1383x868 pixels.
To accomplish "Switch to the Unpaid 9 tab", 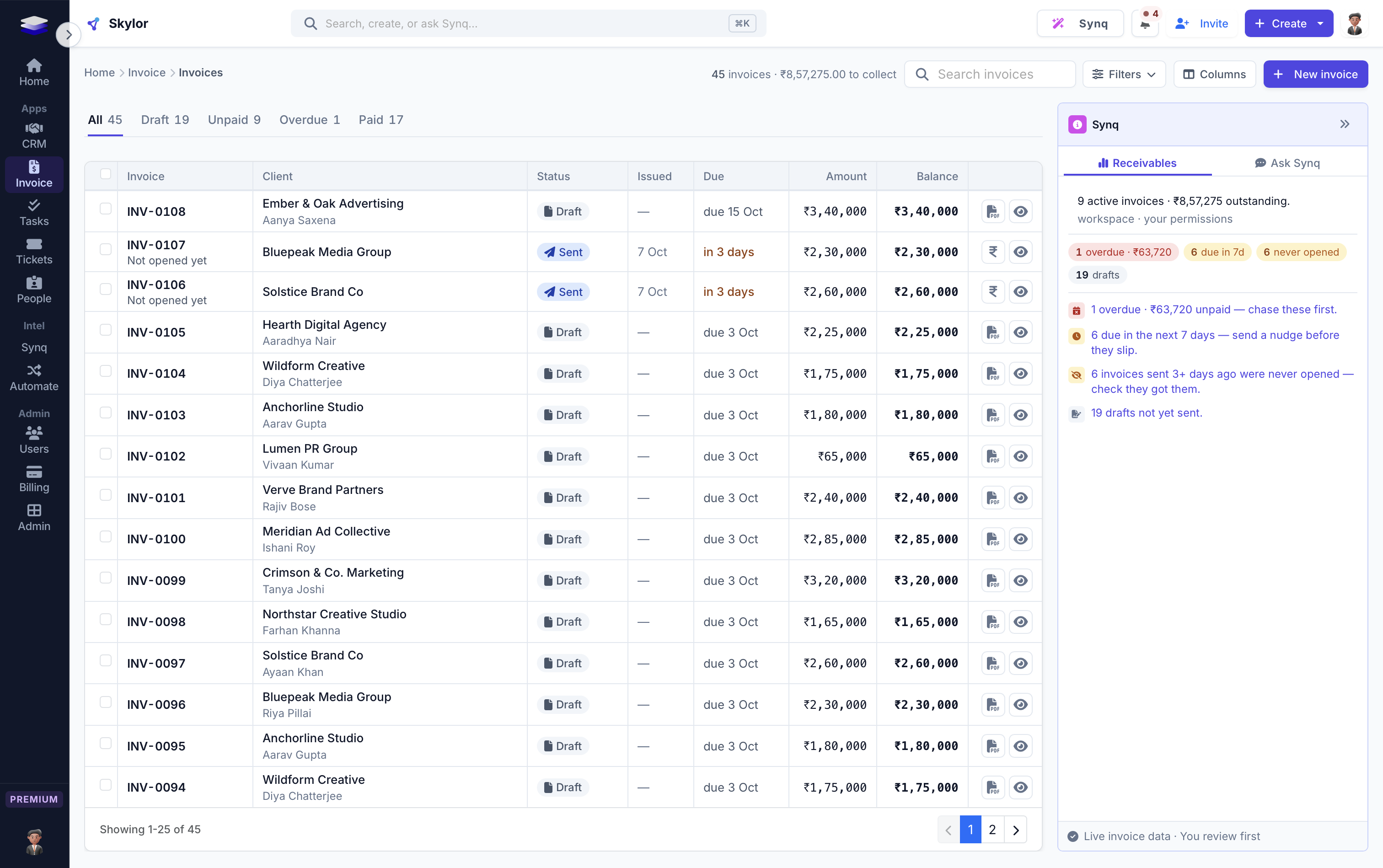I will pyautogui.click(x=234, y=120).
